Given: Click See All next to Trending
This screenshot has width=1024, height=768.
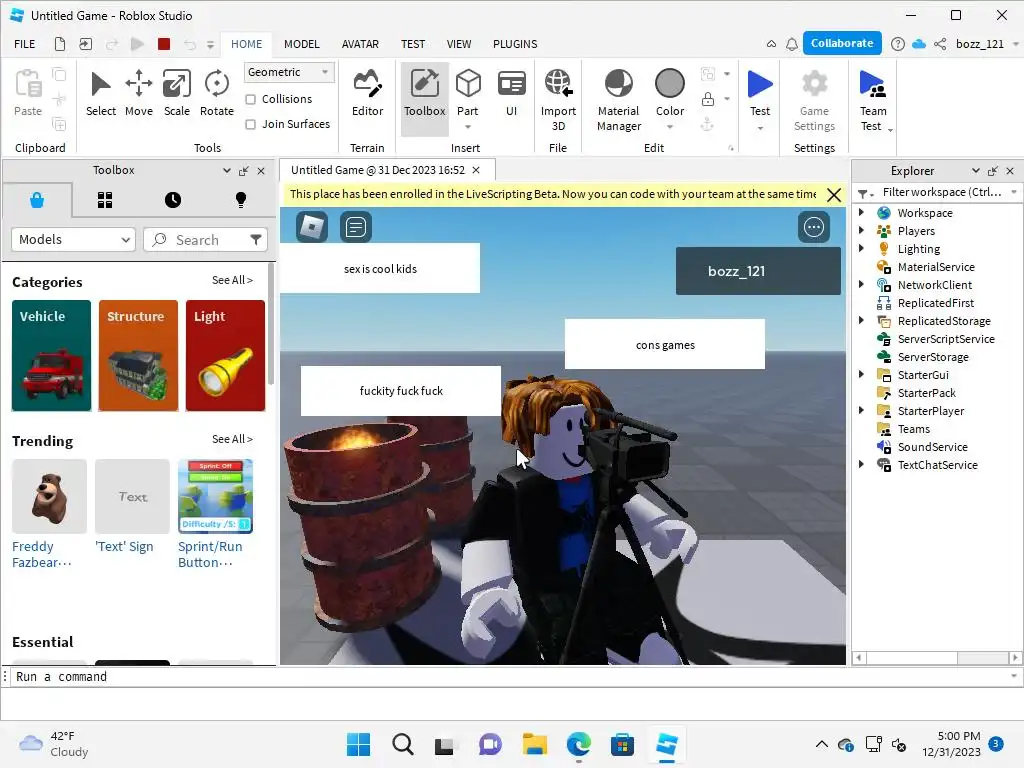Looking at the screenshot, I should click(232, 440).
